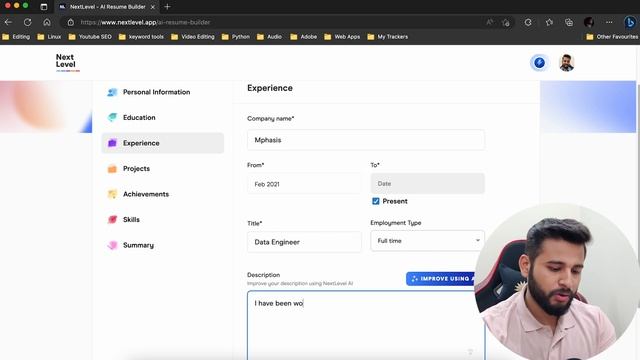Go to Education section

(x=162, y=118)
